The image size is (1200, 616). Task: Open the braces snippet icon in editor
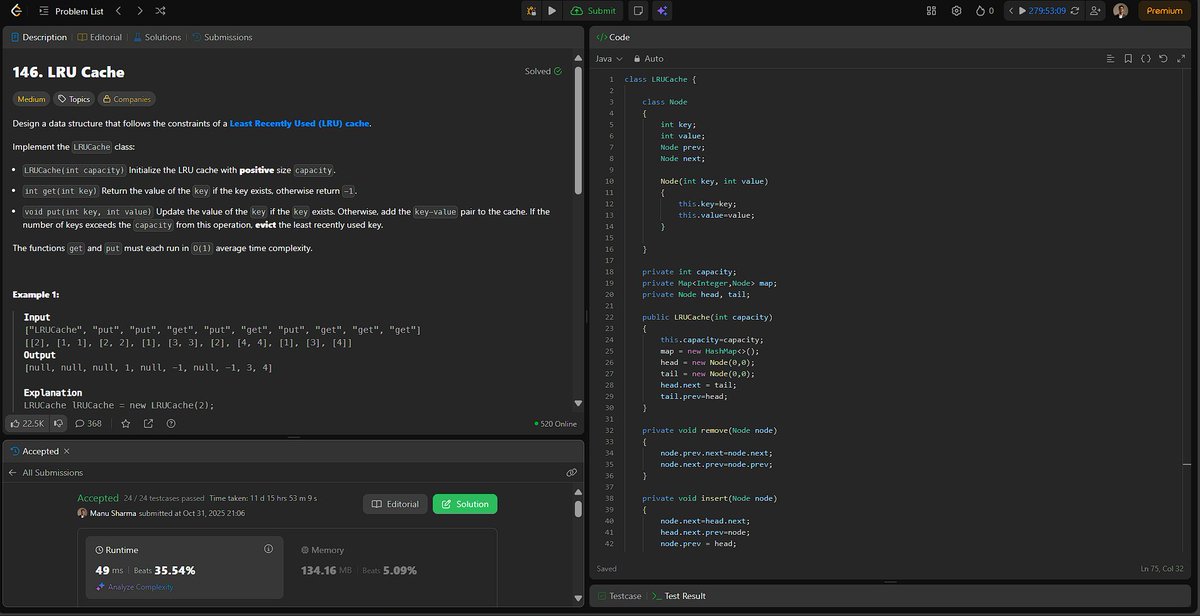point(1146,59)
